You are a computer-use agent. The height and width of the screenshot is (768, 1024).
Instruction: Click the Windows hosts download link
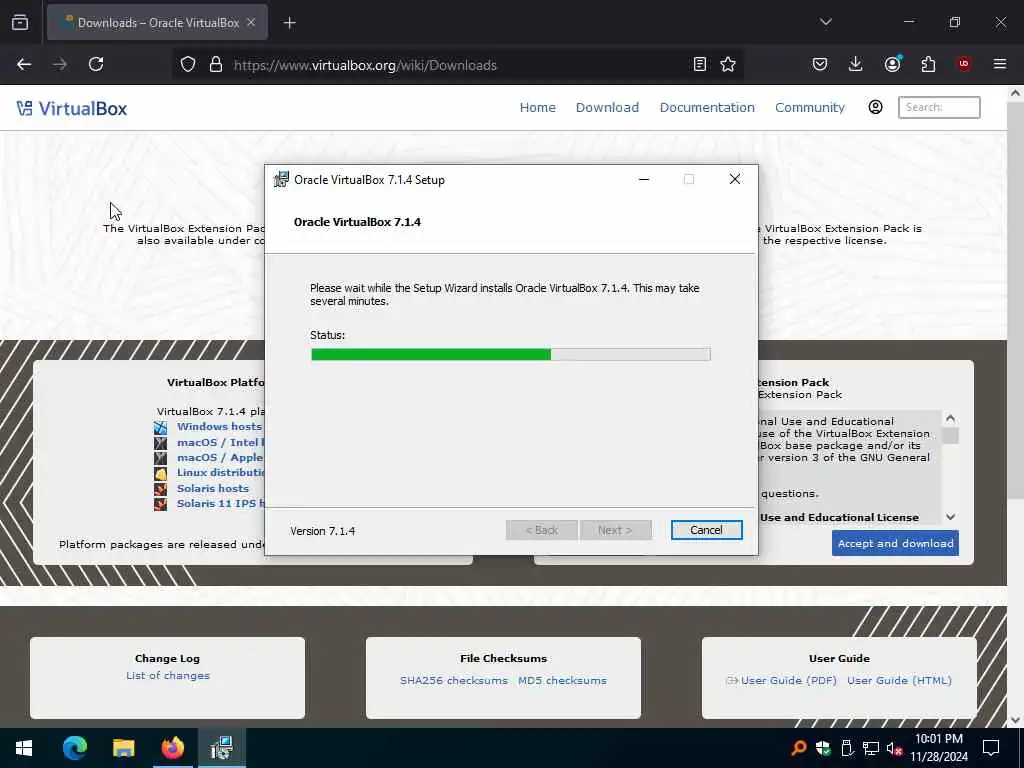point(219,426)
